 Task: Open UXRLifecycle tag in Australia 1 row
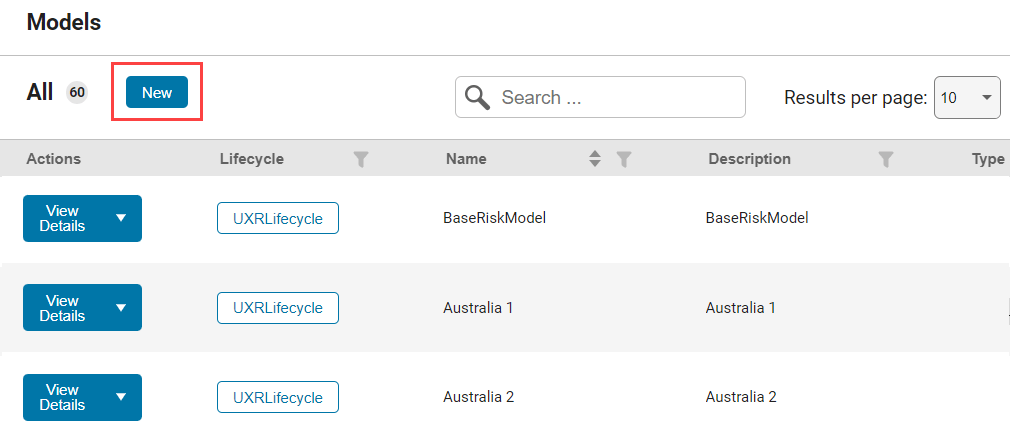[278, 308]
